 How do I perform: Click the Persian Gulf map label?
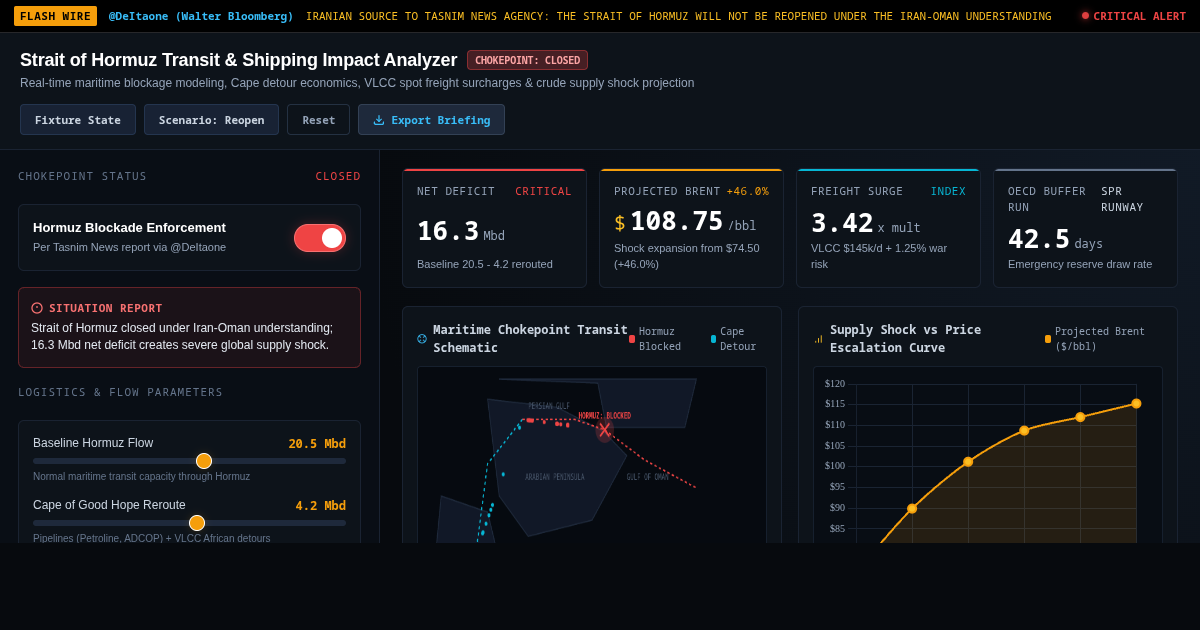[x=549, y=406]
